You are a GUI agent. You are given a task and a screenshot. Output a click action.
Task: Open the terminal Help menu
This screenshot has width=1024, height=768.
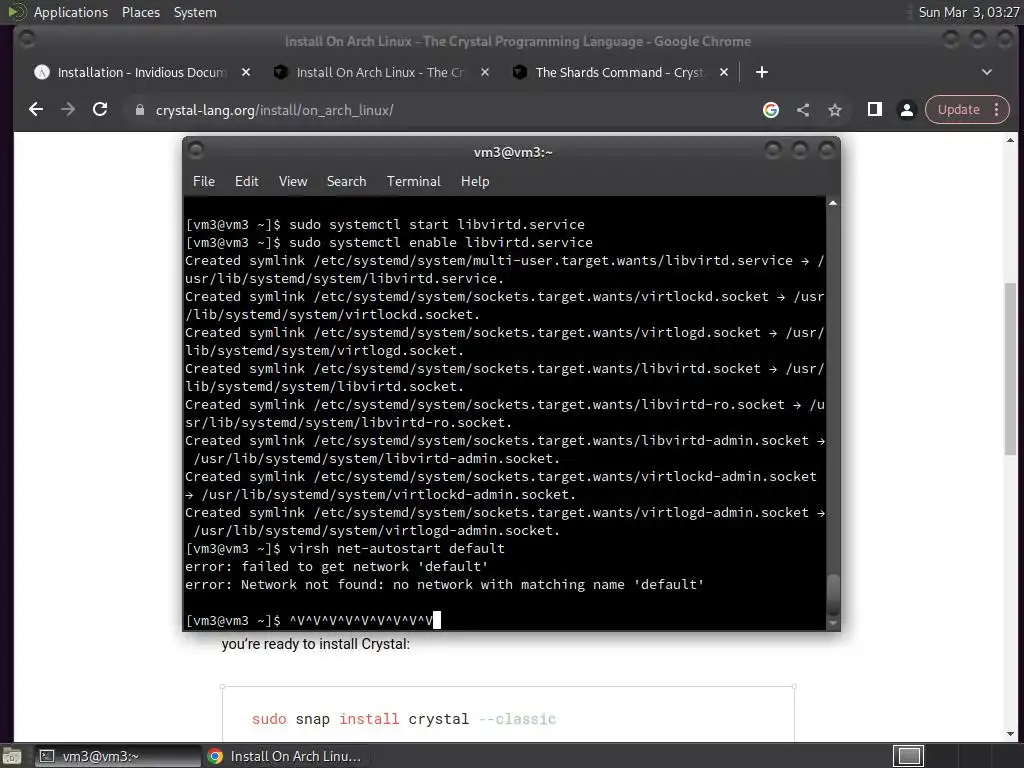tap(475, 182)
